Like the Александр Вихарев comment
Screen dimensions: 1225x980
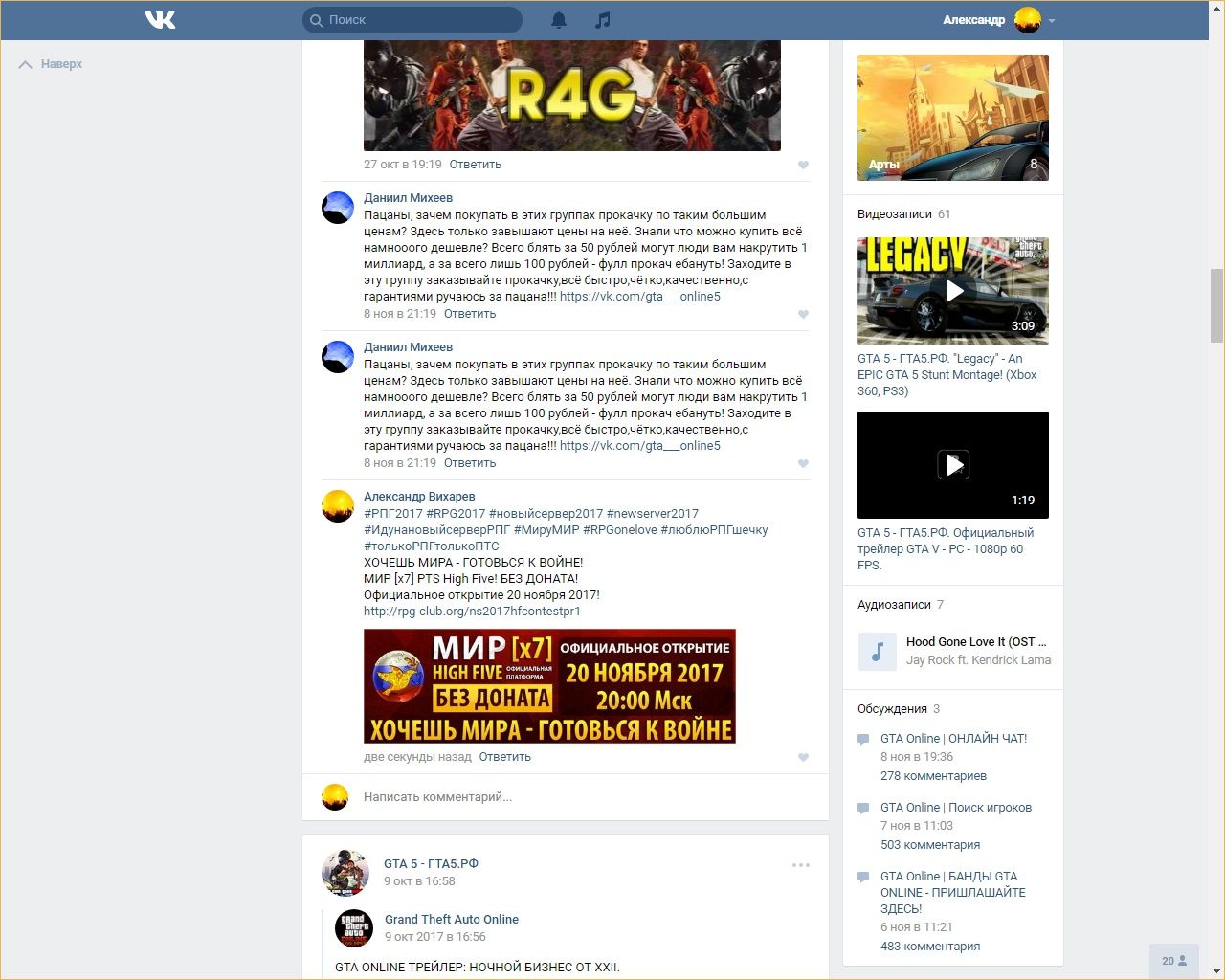pos(803,757)
